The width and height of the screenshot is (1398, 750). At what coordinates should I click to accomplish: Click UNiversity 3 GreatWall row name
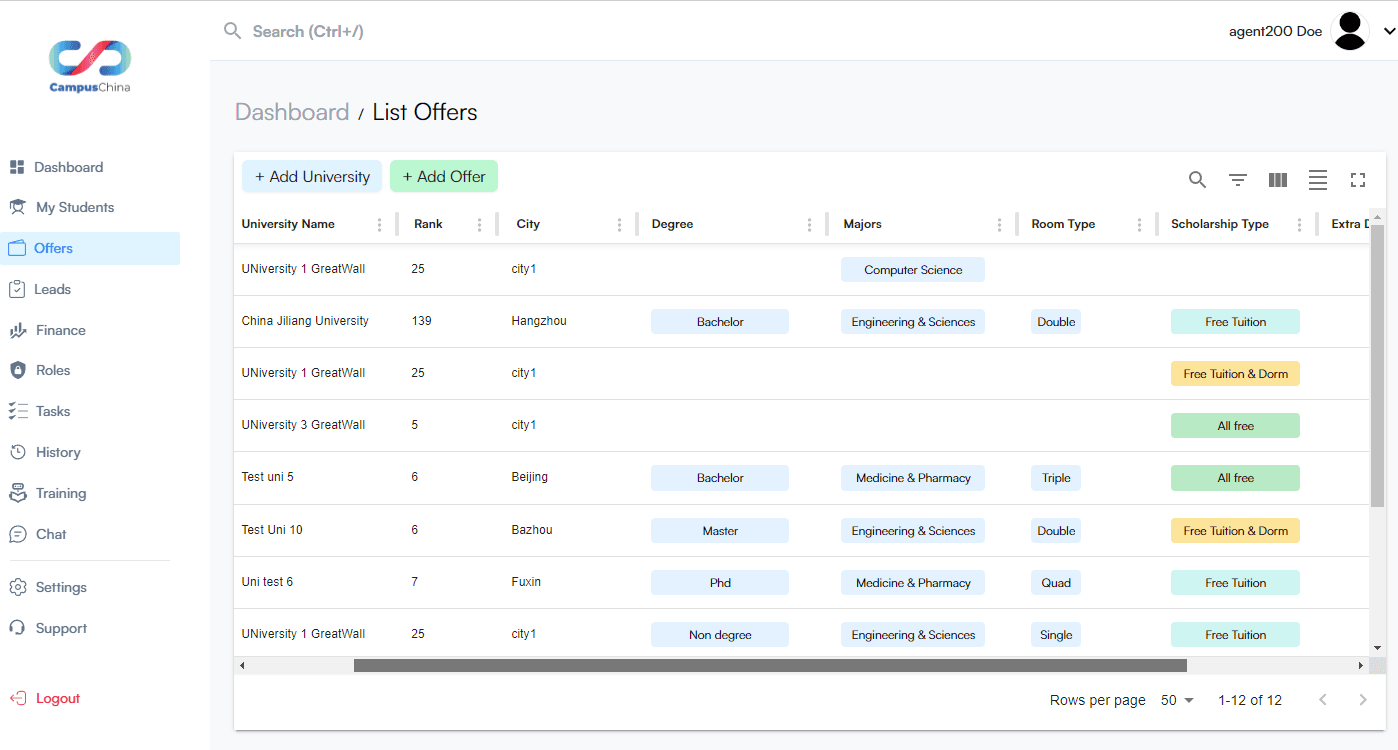click(303, 425)
